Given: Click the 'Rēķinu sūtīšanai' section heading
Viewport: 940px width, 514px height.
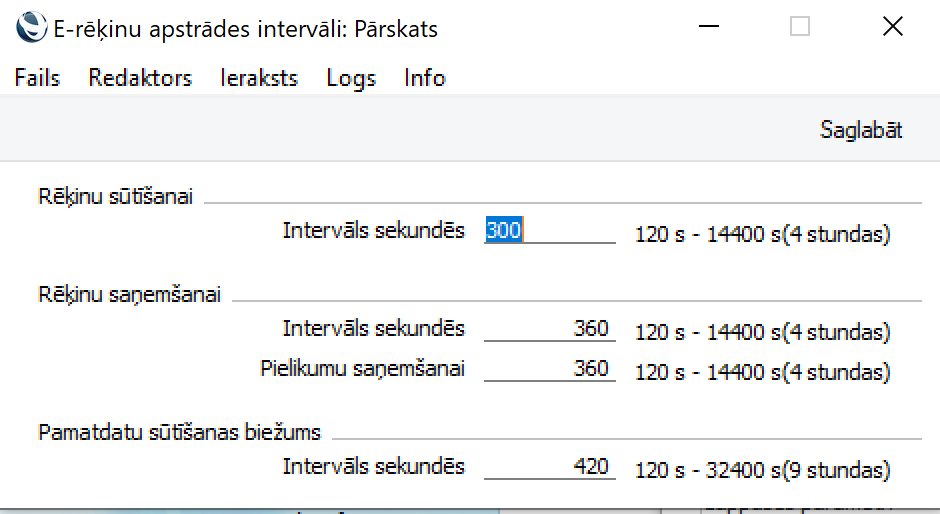Looking at the screenshot, I should [116, 195].
